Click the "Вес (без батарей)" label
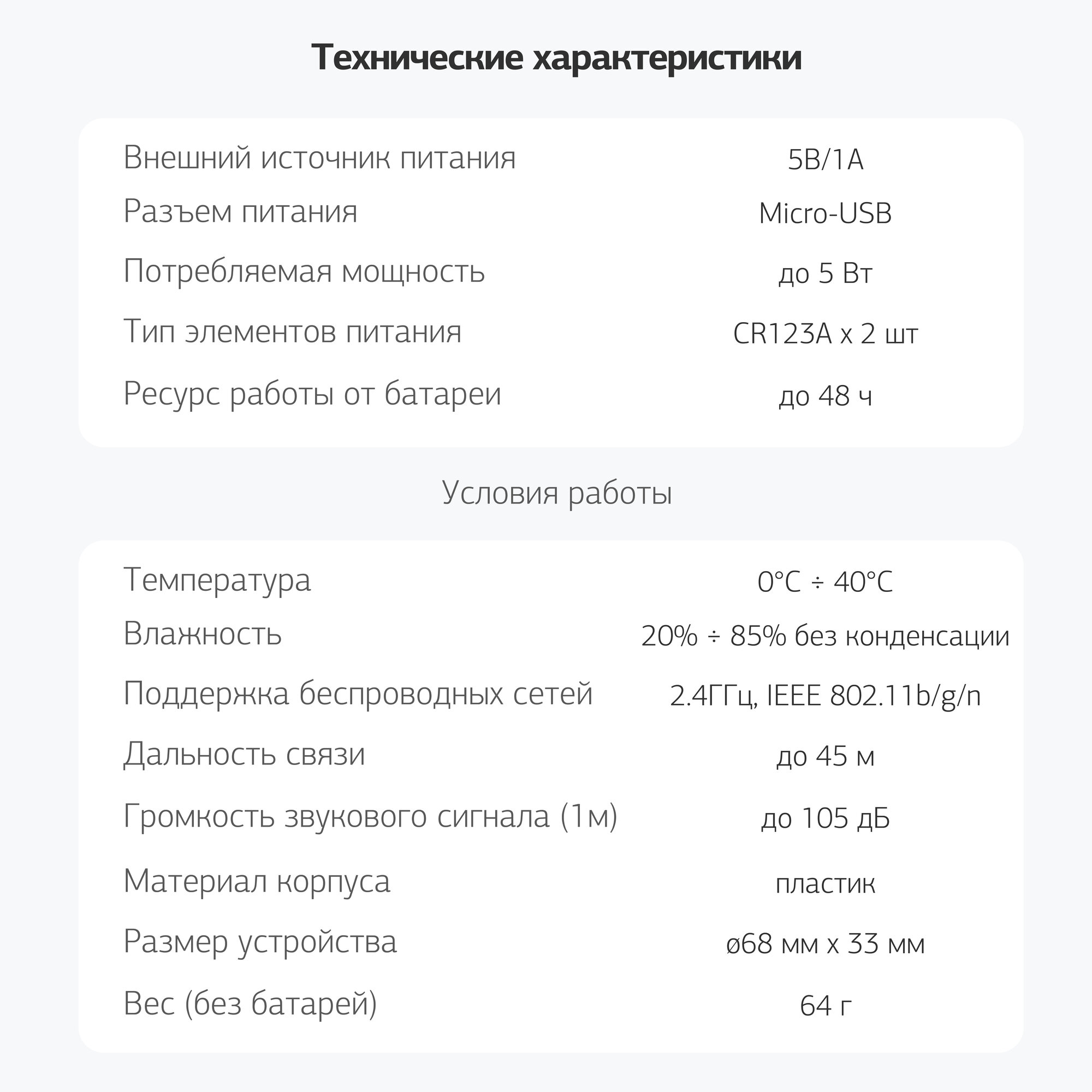Screen dimensions: 1092x1092 250,1003
